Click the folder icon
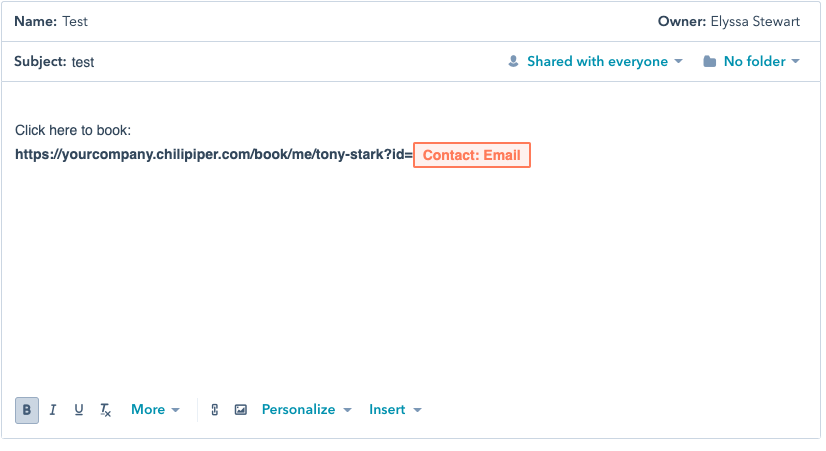826x451 pixels. pyautogui.click(x=710, y=62)
